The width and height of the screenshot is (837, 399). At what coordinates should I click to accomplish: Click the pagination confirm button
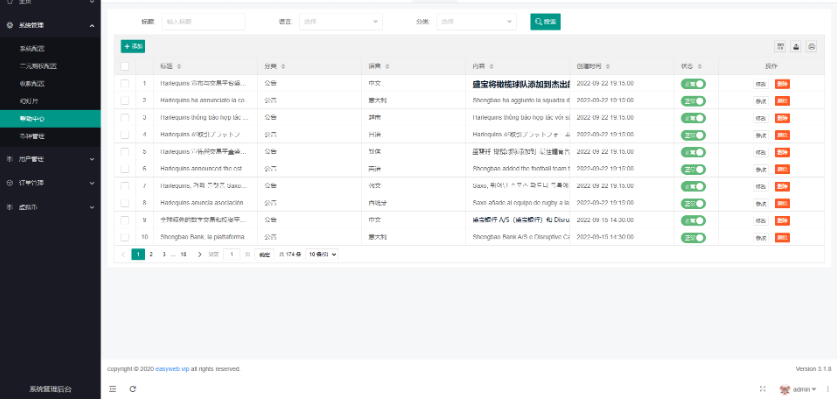click(x=264, y=254)
